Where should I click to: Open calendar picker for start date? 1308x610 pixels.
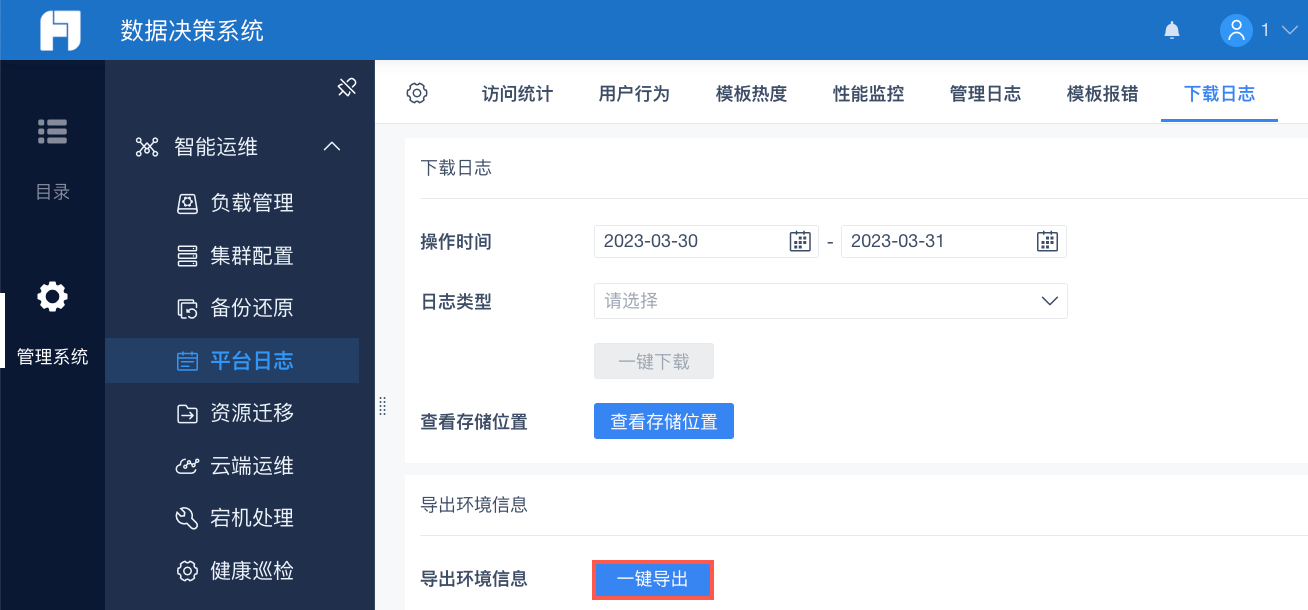click(x=799, y=241)
